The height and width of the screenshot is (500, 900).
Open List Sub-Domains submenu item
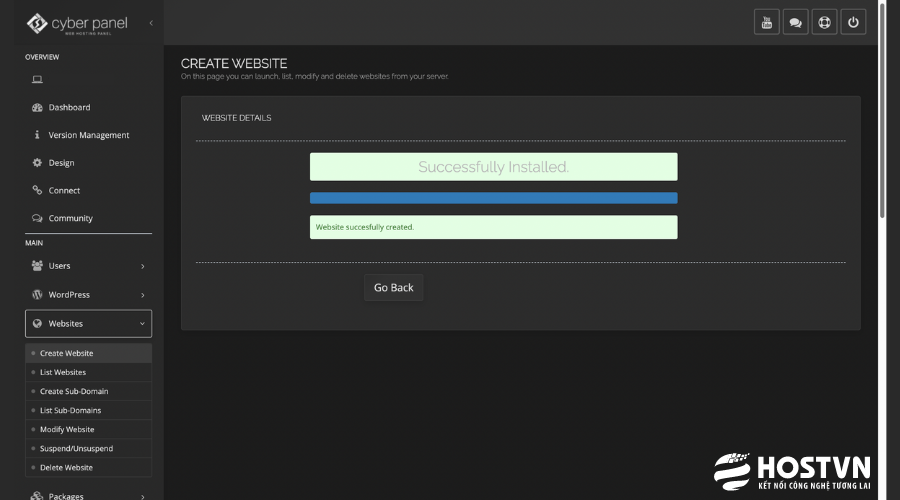pos(88,410)
